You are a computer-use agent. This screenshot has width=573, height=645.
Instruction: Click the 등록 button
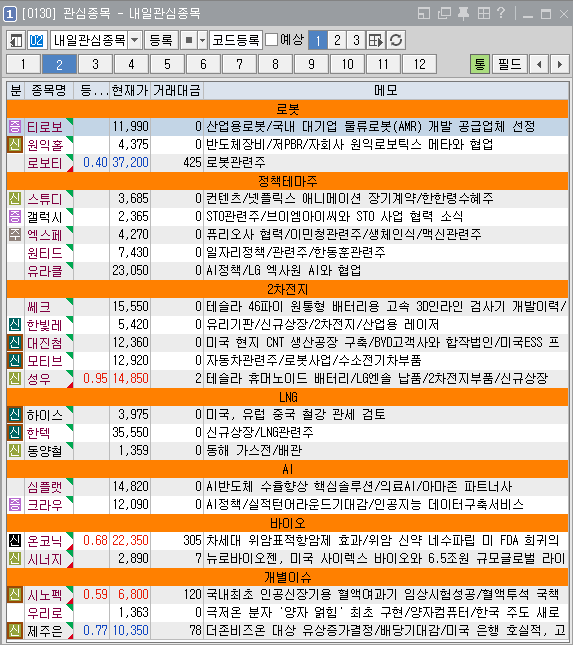pos(161,40)
